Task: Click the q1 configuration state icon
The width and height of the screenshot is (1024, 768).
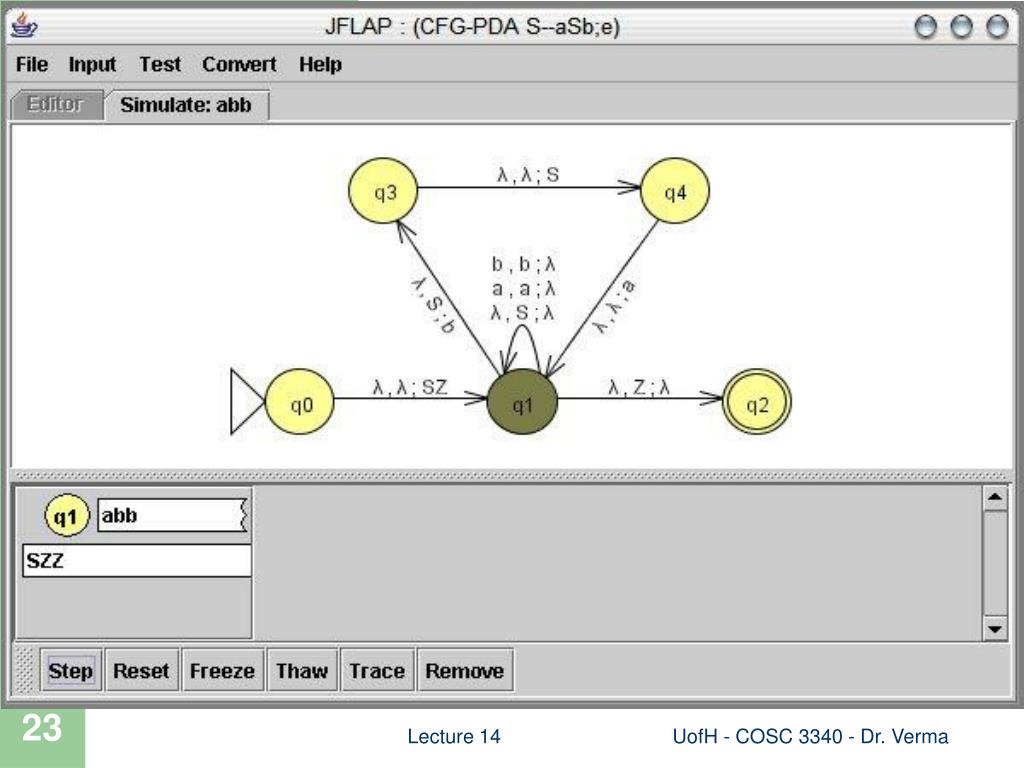Action: [66, 516]
